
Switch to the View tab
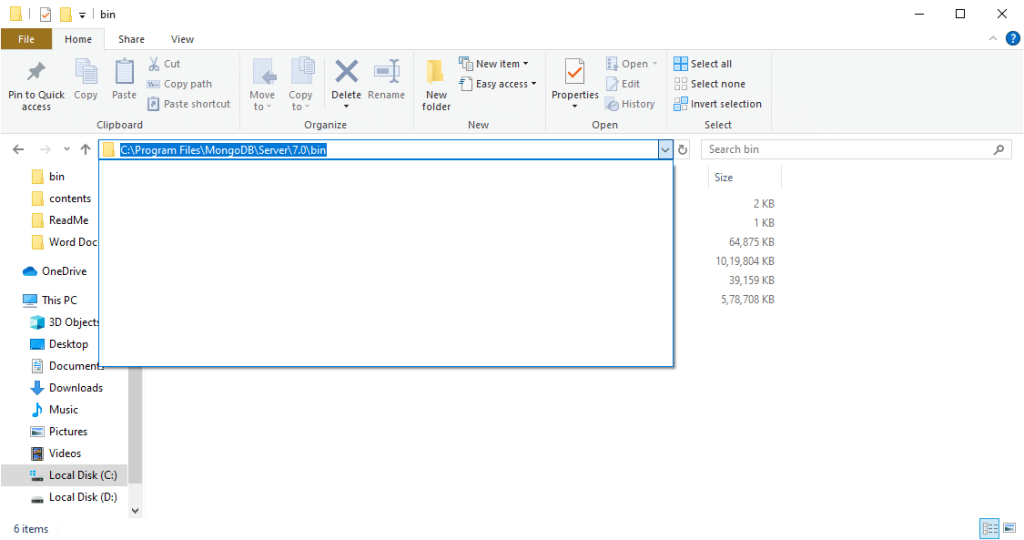(x=182, y=39)
